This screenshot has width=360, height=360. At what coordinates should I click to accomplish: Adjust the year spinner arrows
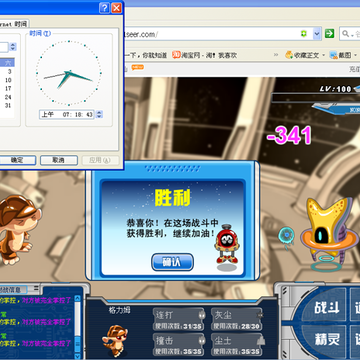coord(13,47)
